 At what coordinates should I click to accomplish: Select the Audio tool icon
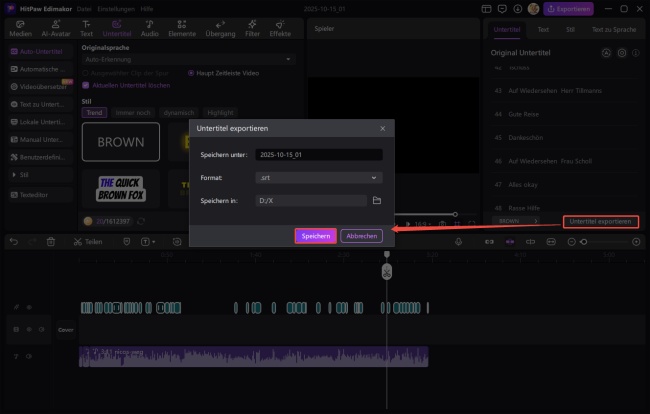tap(150, 30)
